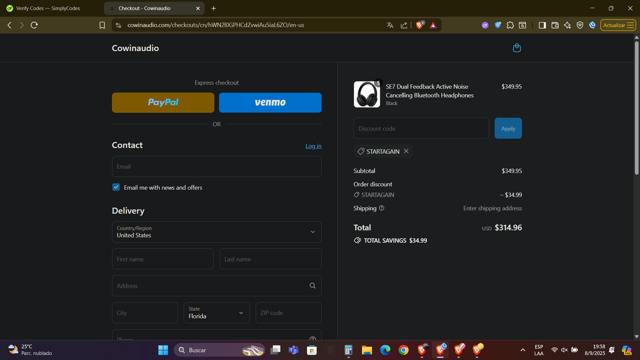
Task: Open the Brave VPN shield icon
Action: (580, 25)
